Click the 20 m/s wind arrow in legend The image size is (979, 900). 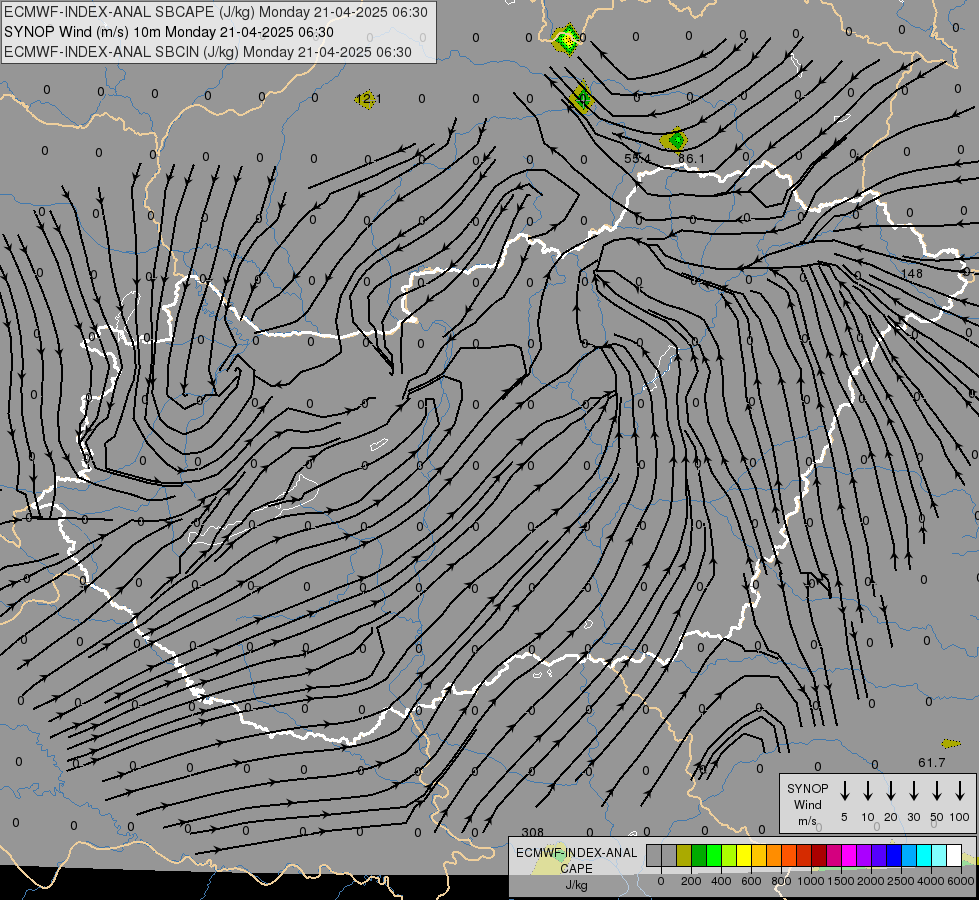890,791
